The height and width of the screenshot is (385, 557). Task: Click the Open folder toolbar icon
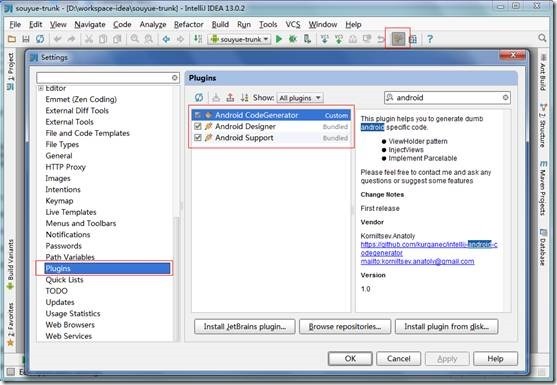[12, 39]
